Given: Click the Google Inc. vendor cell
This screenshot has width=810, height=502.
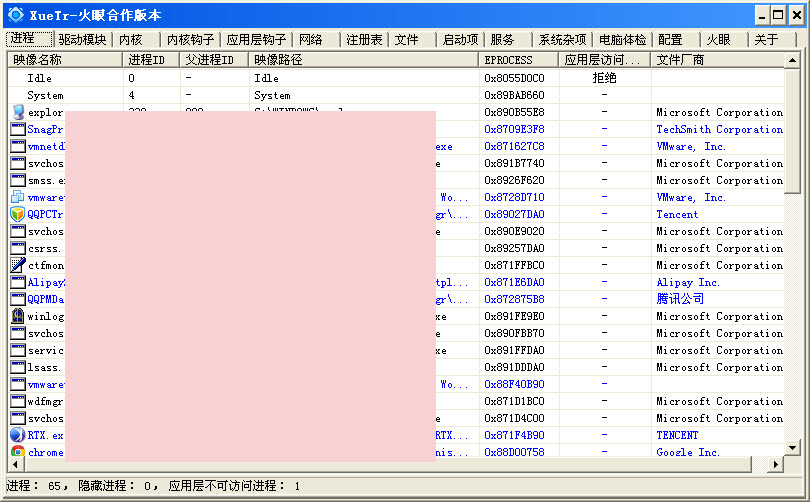Looking at the screenshot, I should [x=688, y=452].
